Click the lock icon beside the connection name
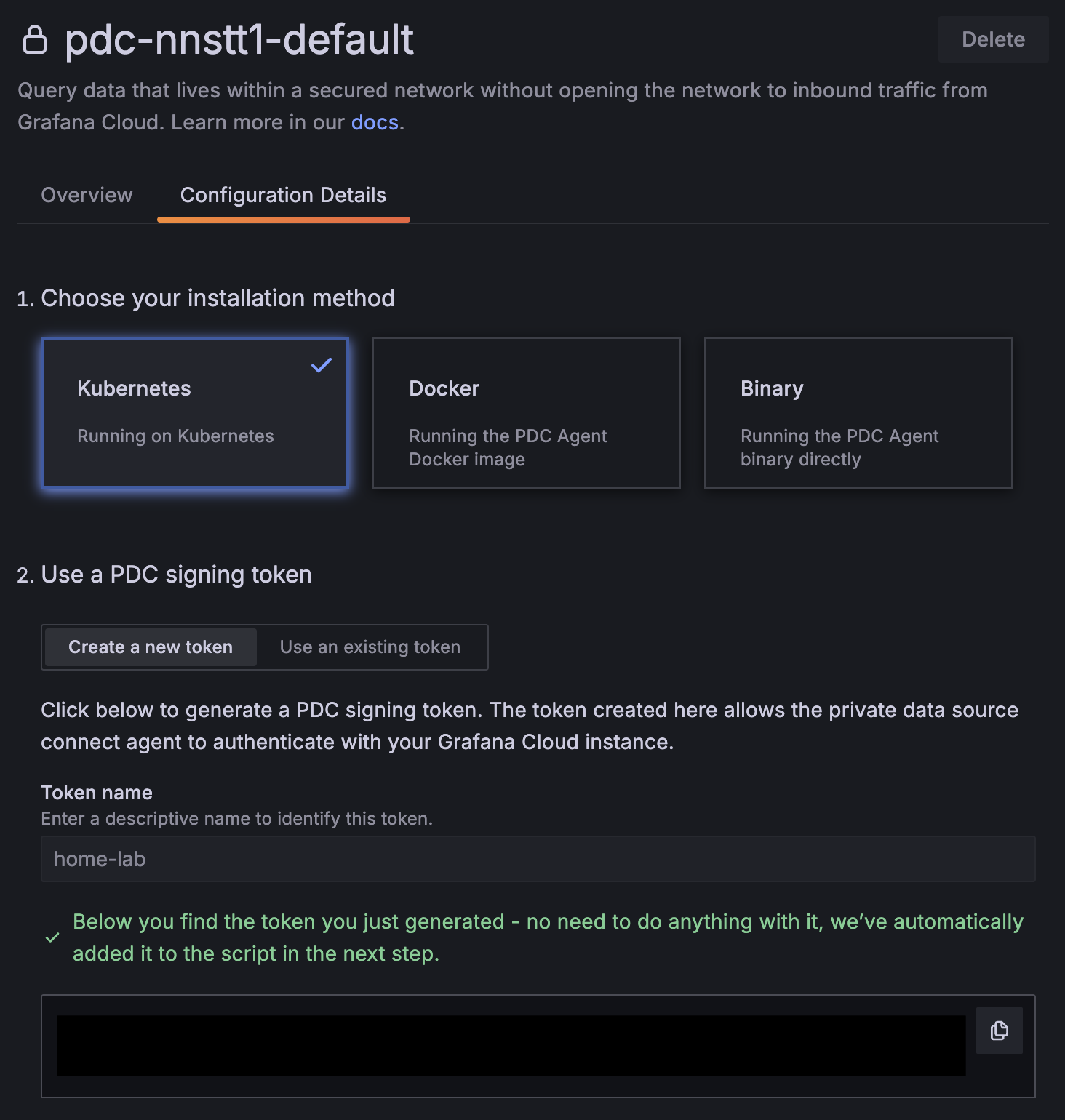1065x1120 pixels. [35, 40]
